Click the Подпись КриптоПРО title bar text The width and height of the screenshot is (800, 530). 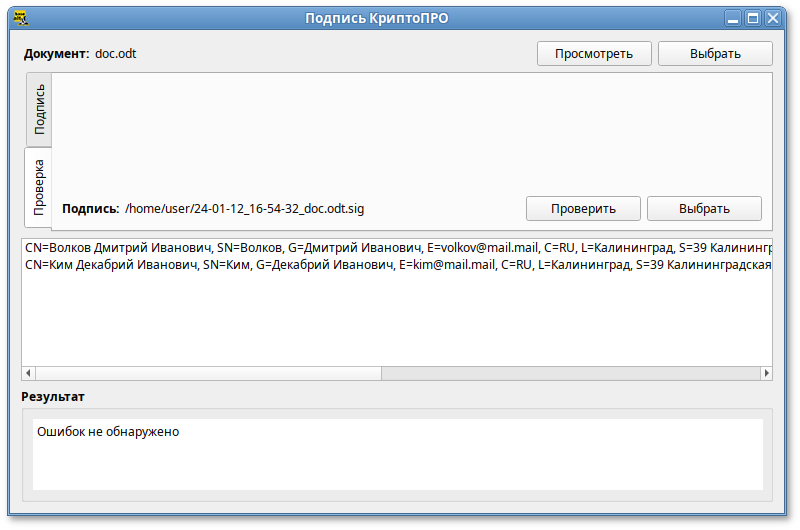(398, 17)
